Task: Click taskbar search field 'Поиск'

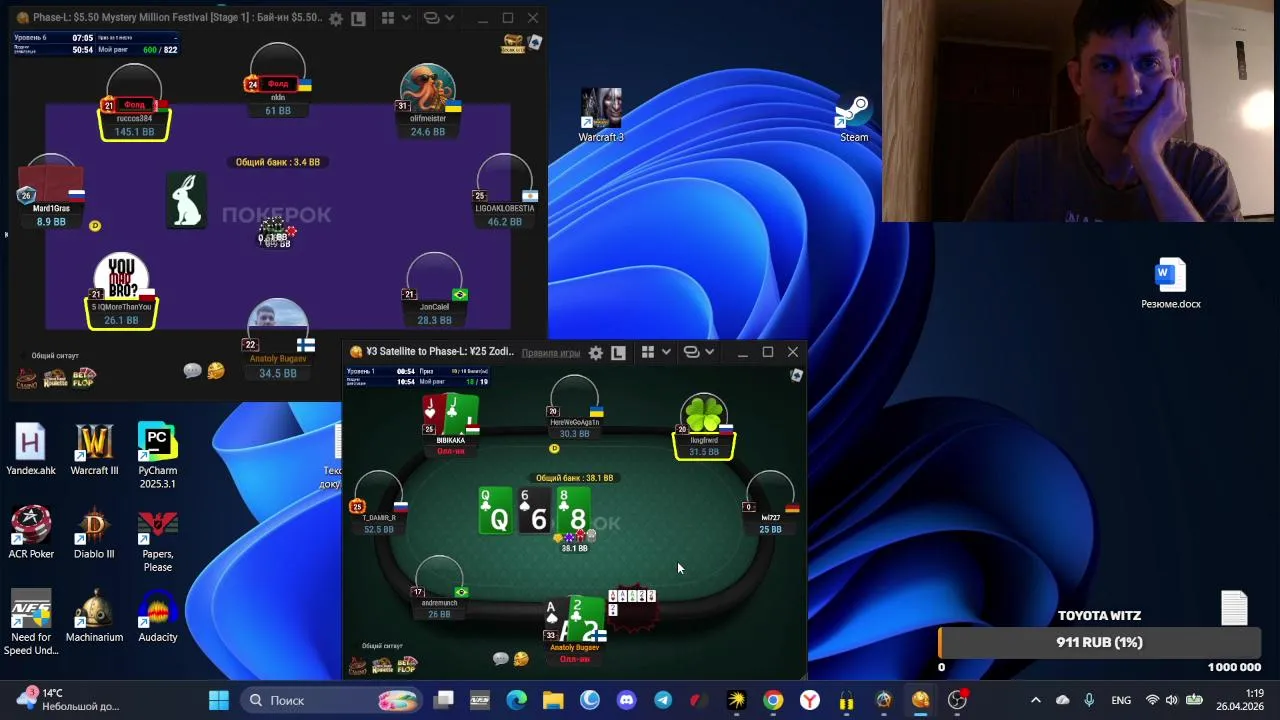Action: (332, 700)
